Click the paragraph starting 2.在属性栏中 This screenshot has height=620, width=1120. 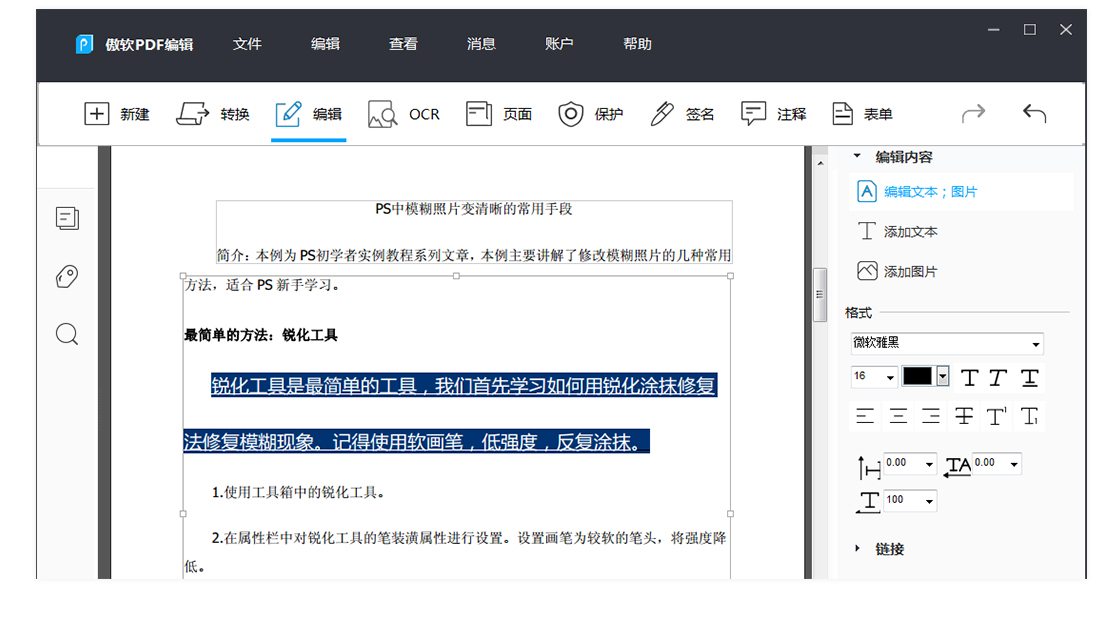[457, 551]
